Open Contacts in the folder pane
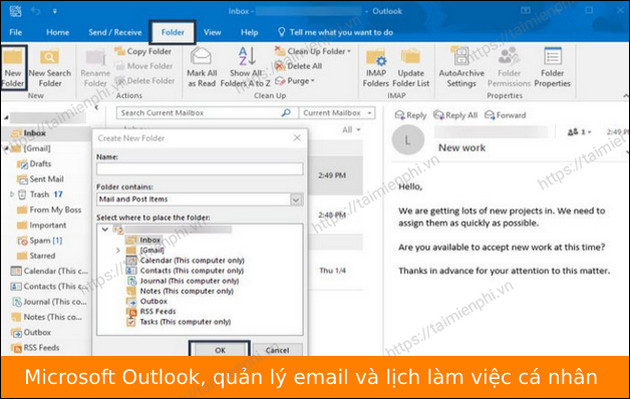Viewport: 630px width, 399px height. click(x=49, y=286)
